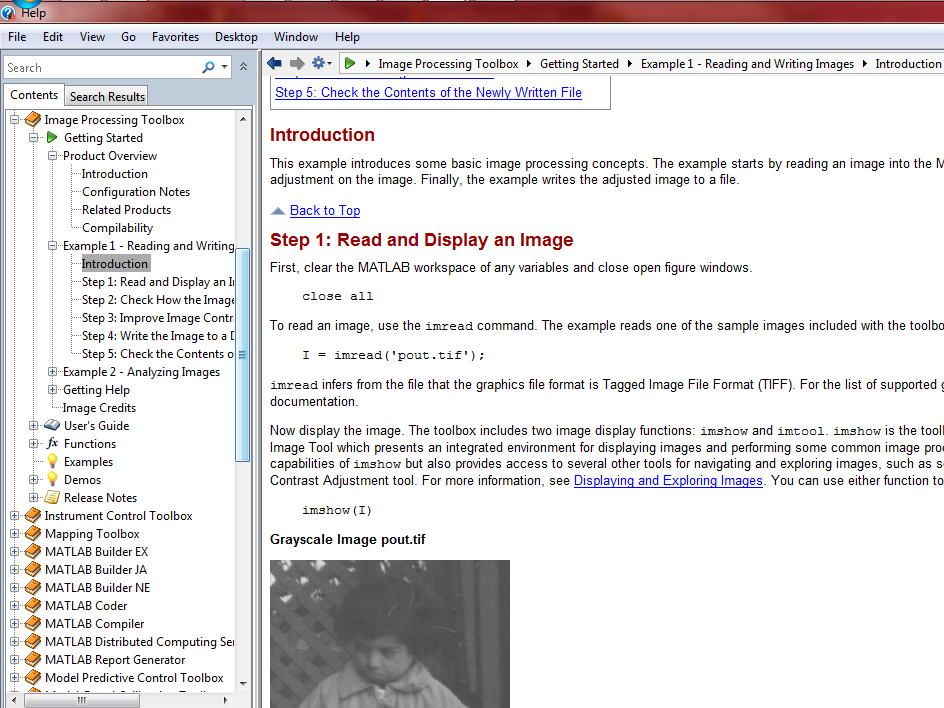Select Configuration Notes in the tree
Screen dimensions: 944x708
(136, 192)
